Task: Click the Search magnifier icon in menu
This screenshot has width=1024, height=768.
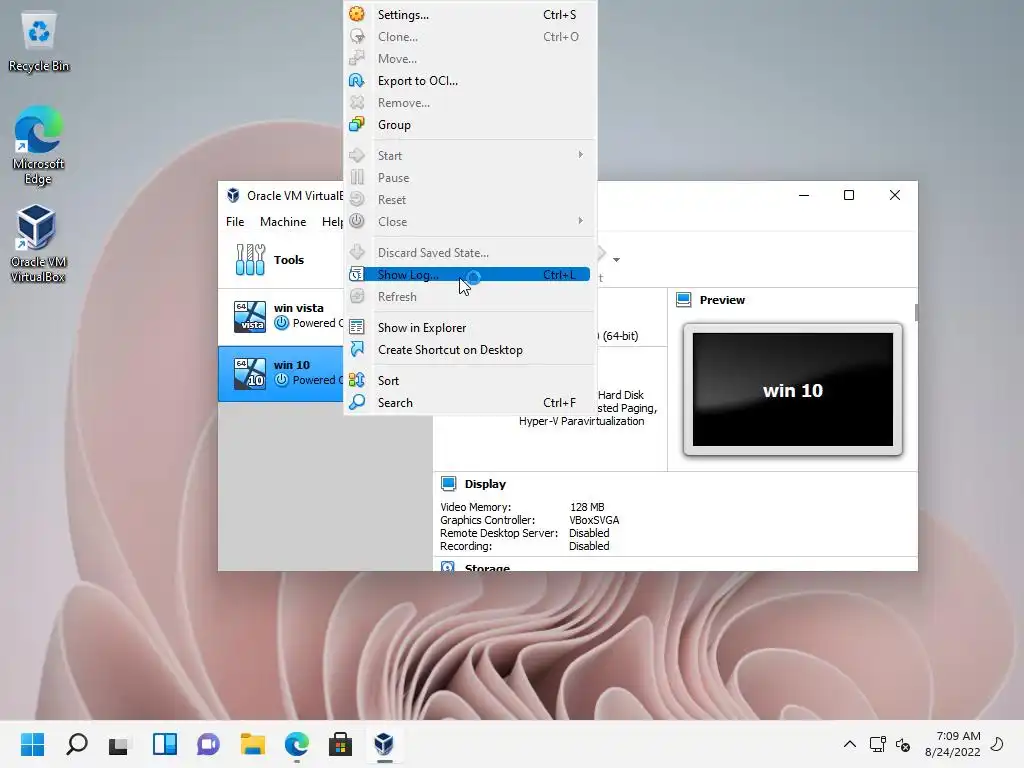Action: point(357,402)
